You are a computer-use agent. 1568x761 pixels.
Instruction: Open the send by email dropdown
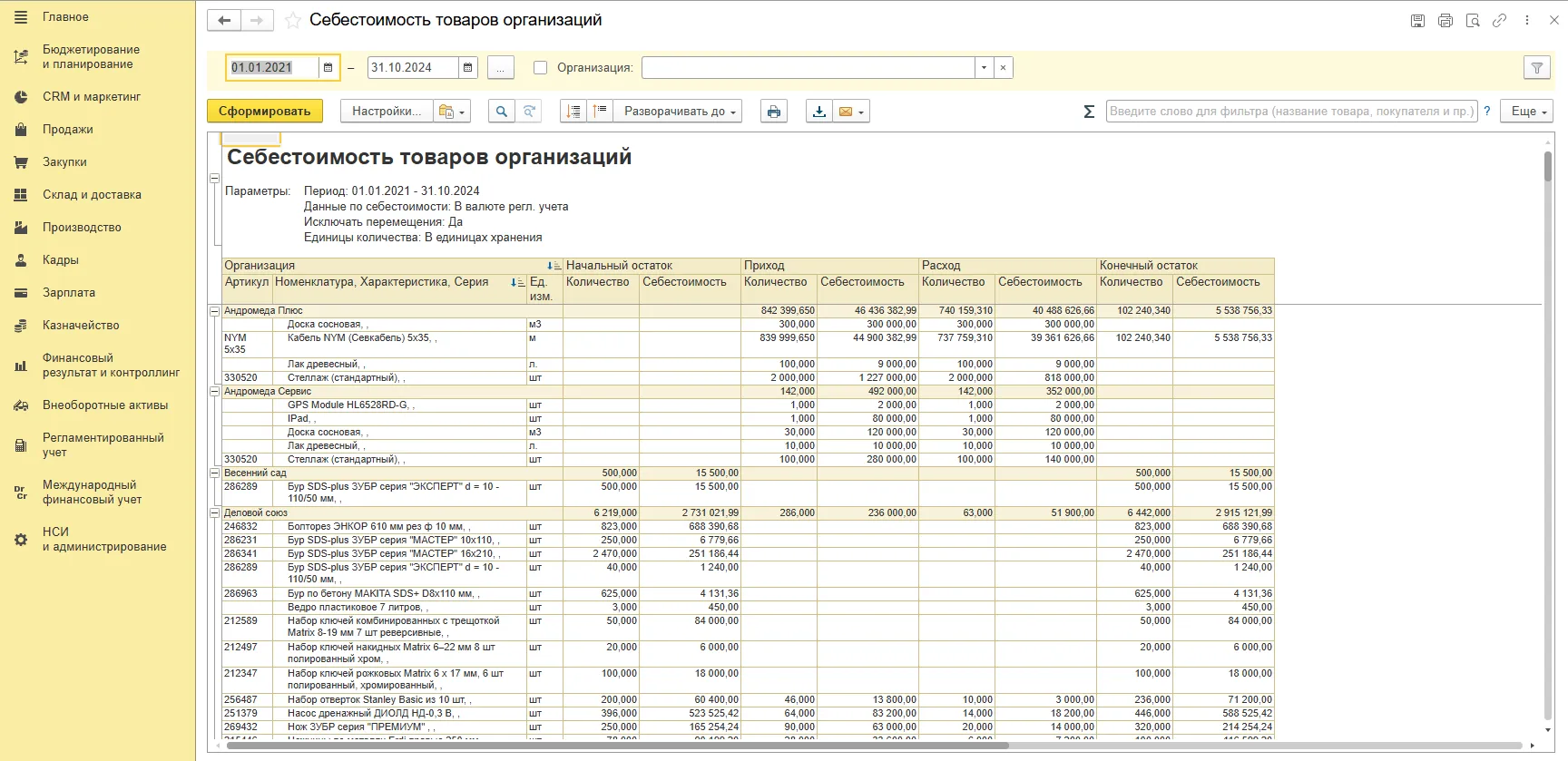(x=851, y=112)
